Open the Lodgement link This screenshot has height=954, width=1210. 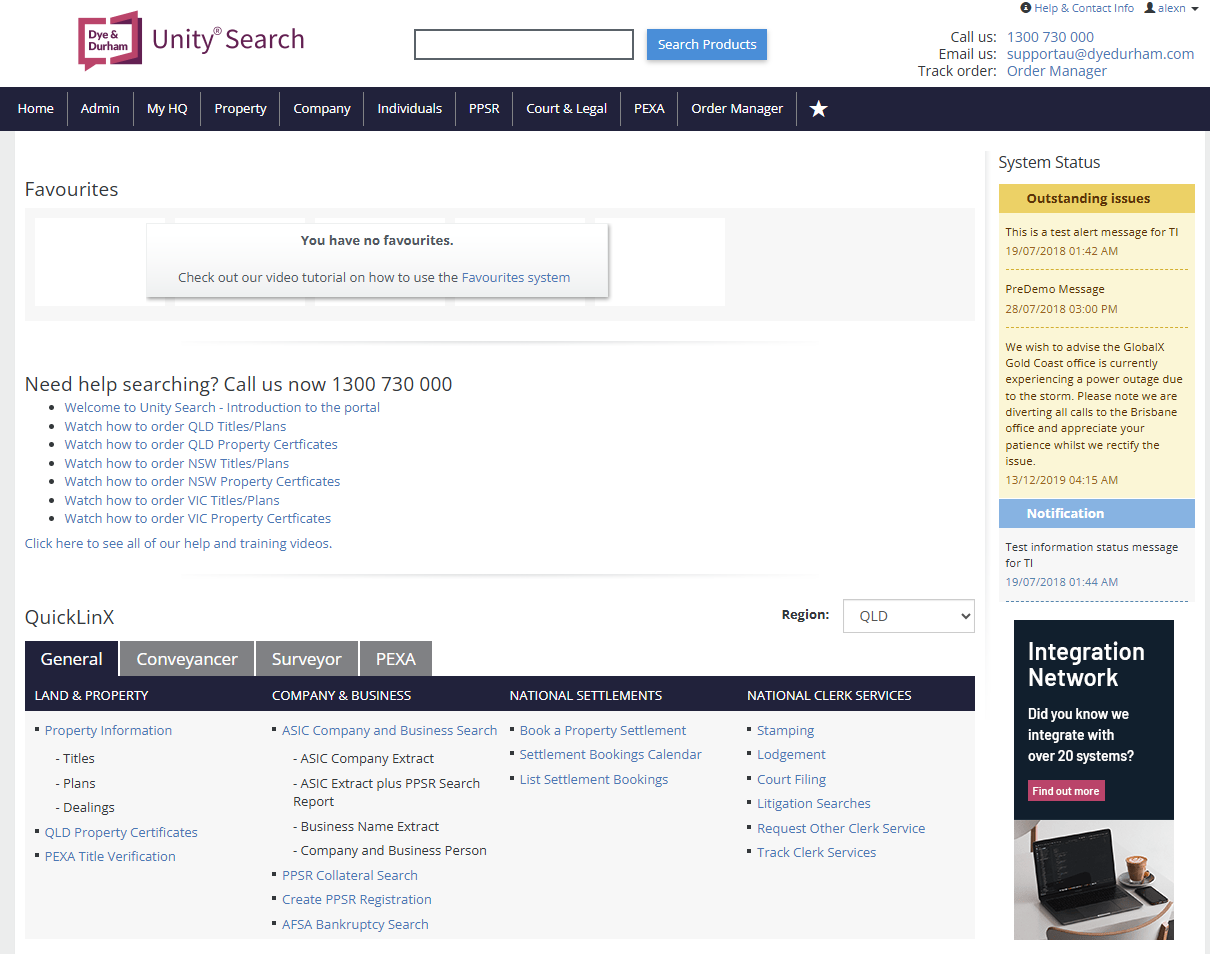(791, 754)
